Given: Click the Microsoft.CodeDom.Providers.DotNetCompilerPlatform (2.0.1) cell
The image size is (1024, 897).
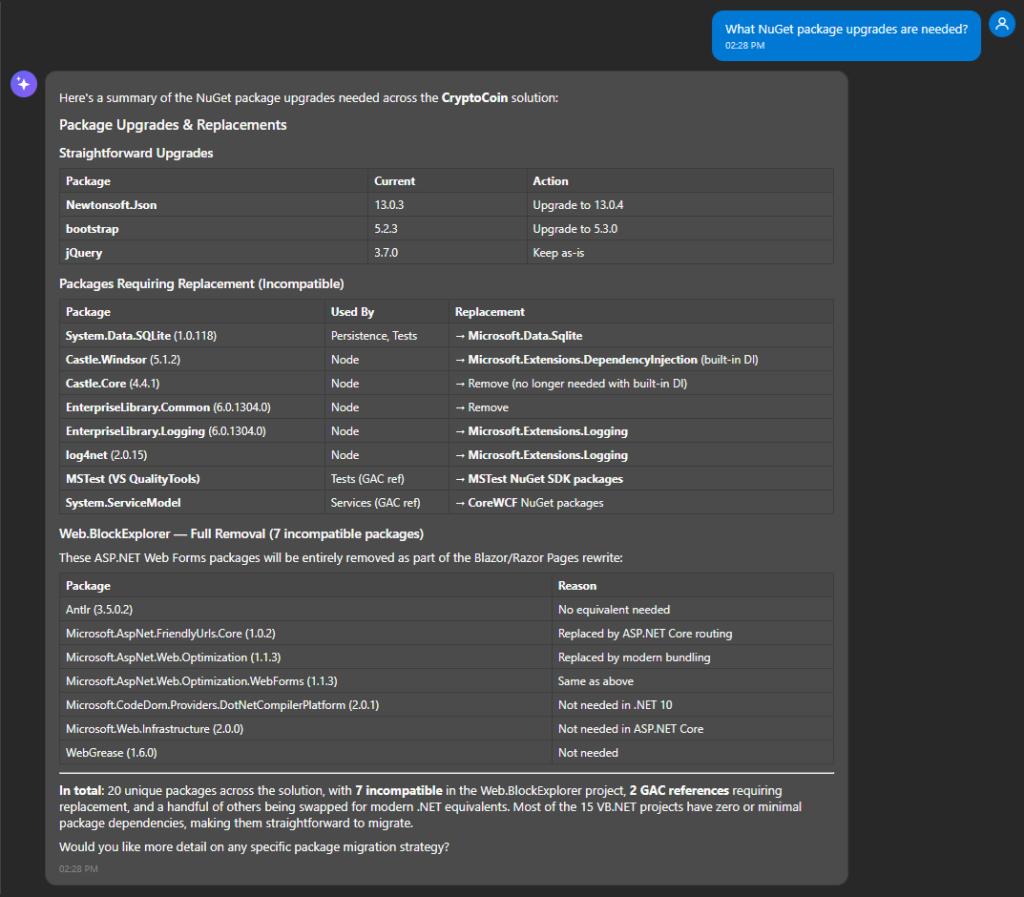Looking at the screenshot, I should coord(306,705).
